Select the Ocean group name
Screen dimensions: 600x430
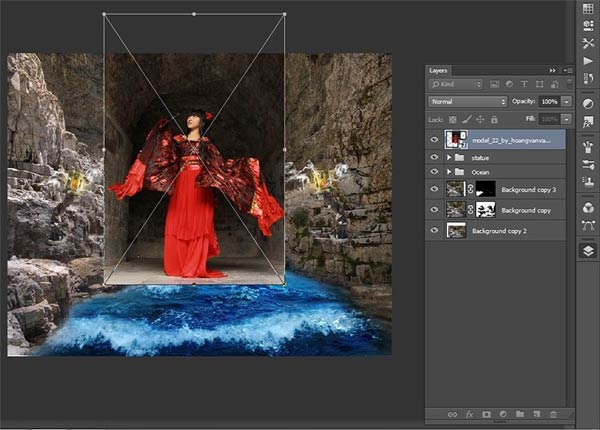point(480,172)
